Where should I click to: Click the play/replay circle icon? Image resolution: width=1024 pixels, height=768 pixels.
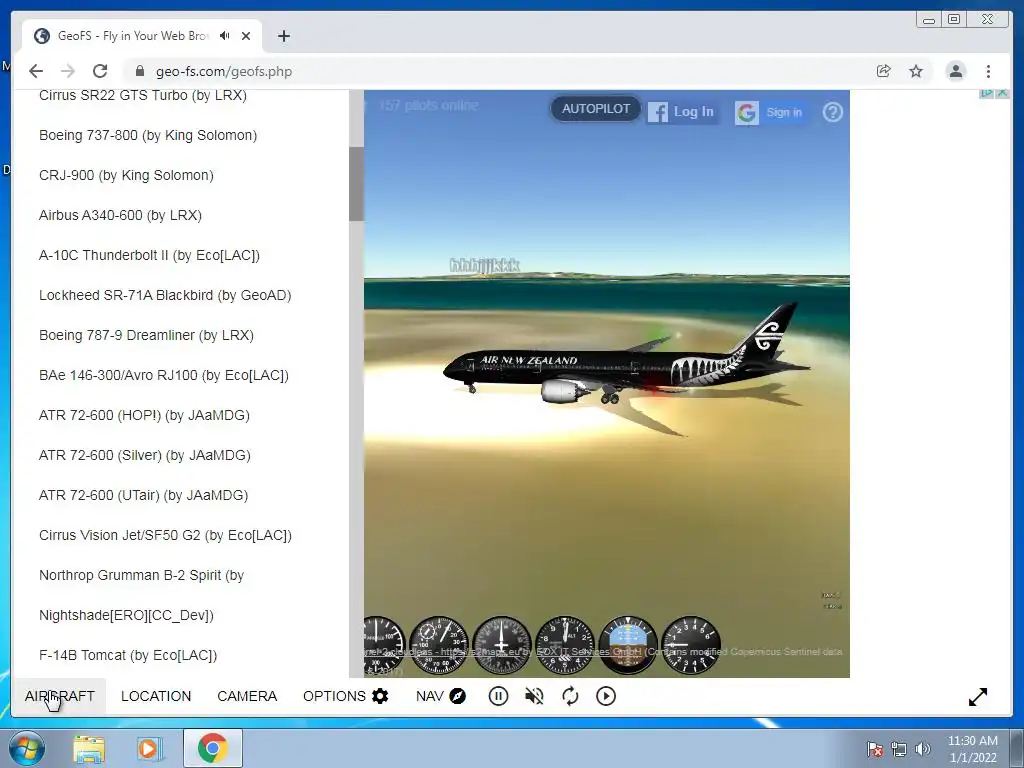point(606,696)
